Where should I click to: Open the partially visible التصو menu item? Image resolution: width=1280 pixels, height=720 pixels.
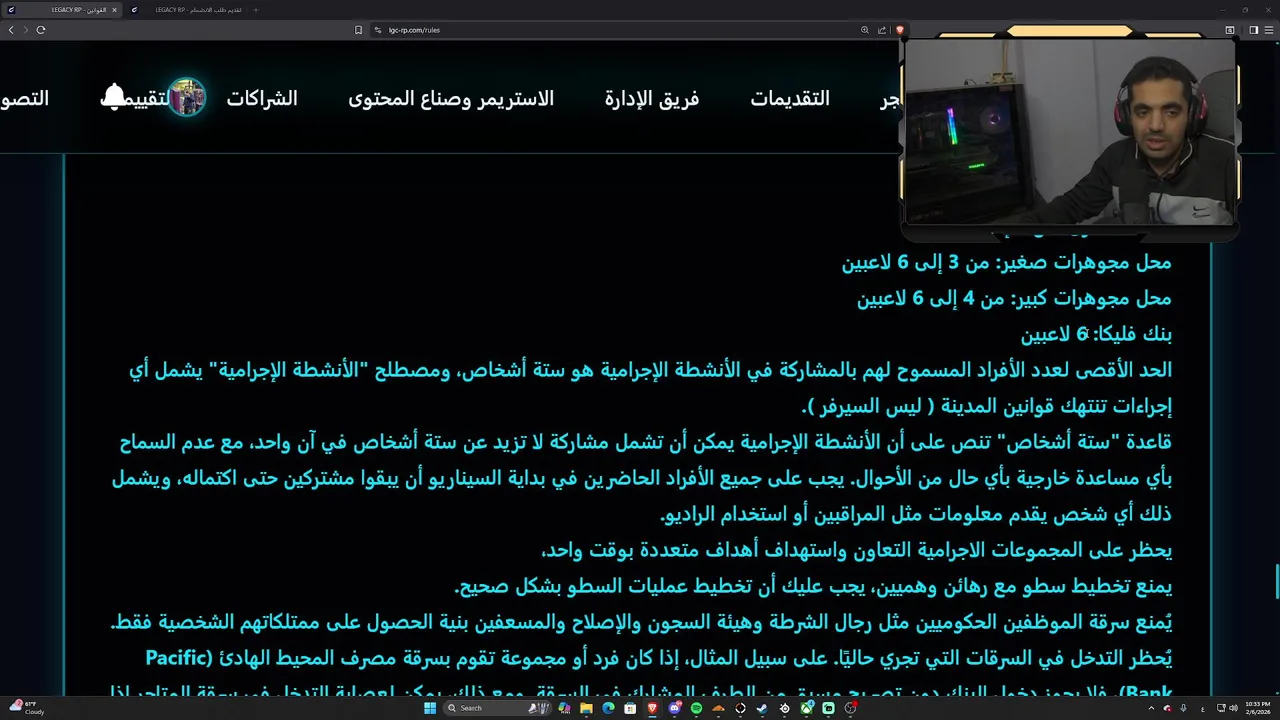pos(24,98)
